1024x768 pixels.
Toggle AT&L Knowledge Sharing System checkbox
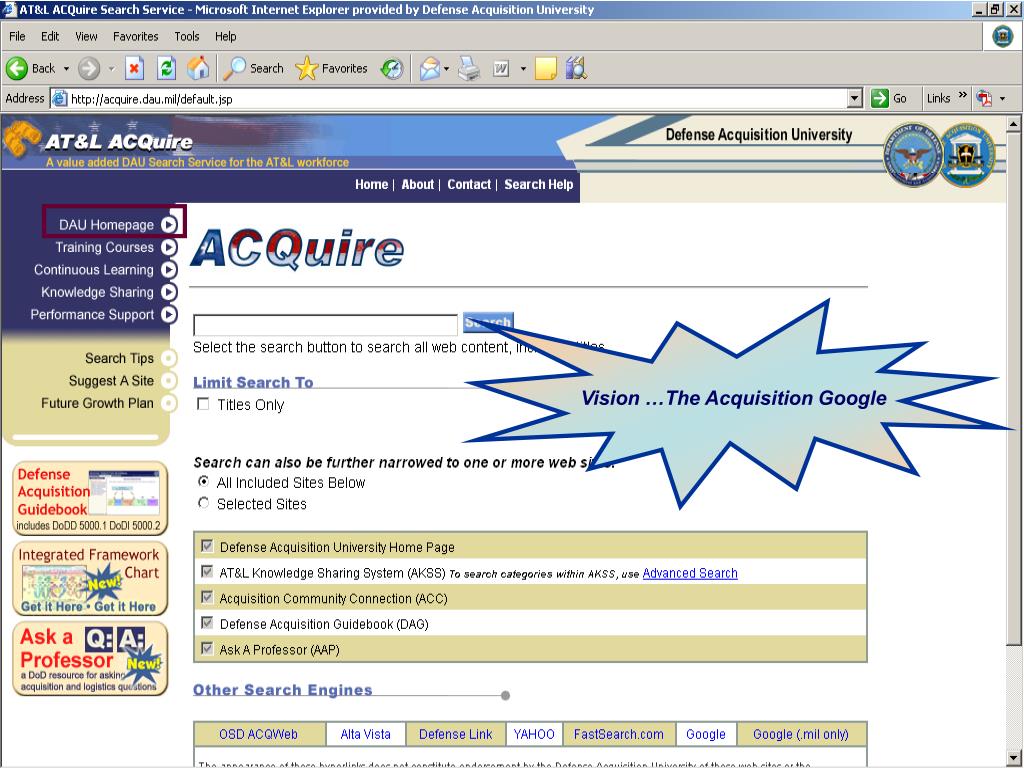pos(208,572)
